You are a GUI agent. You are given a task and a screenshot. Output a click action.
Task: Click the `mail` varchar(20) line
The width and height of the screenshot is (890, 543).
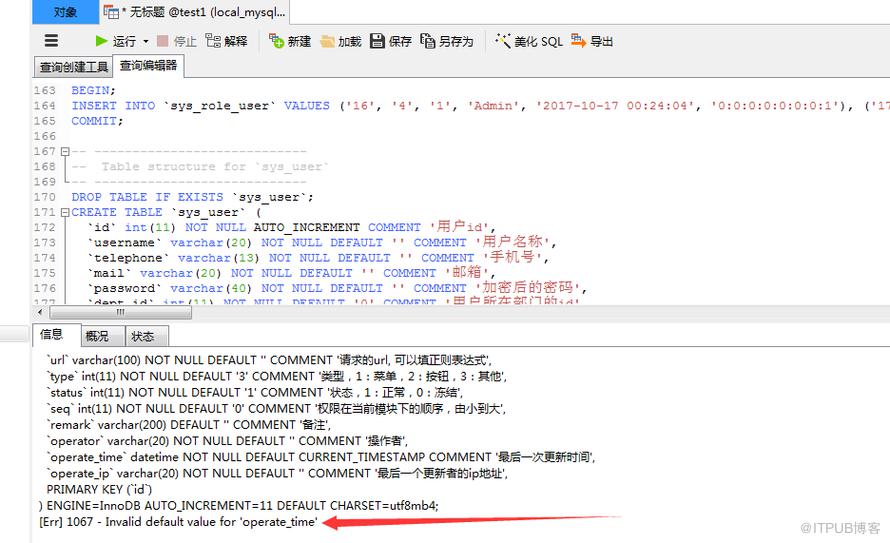pyautogui.click(x=291, y=273)
